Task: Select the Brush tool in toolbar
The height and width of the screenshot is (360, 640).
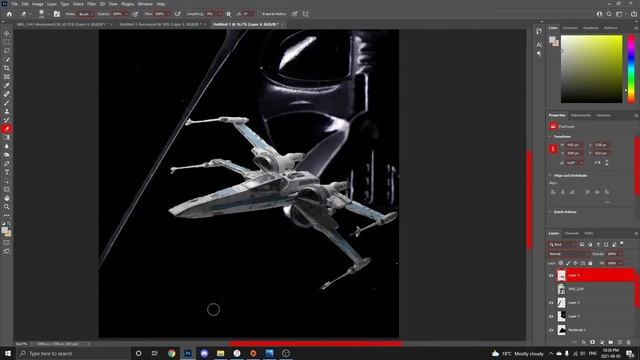Action: 7,102
